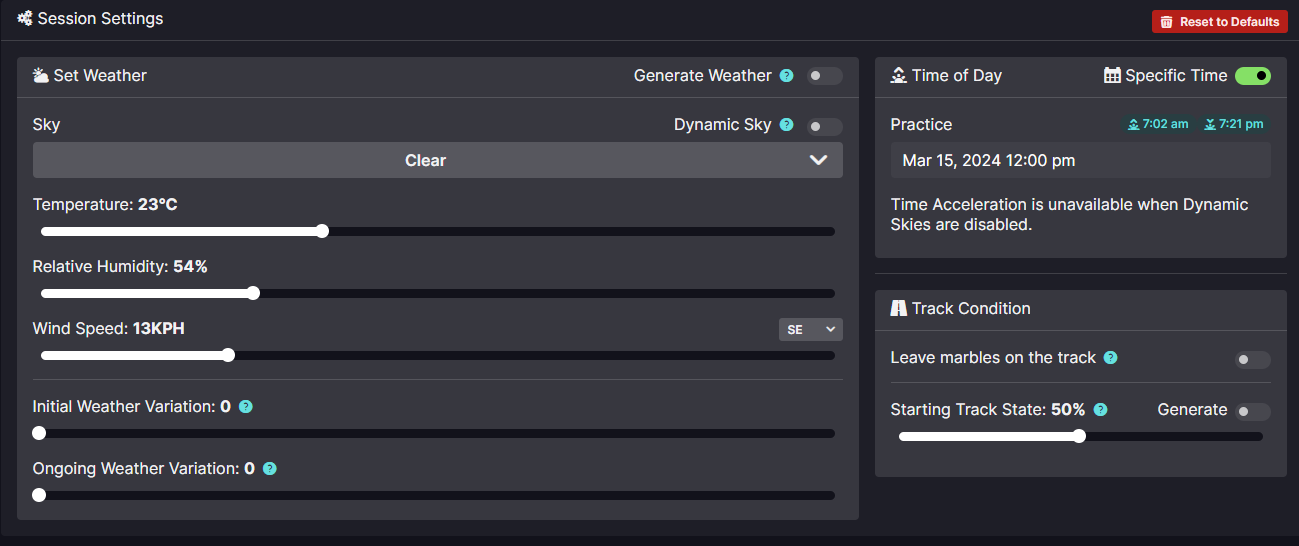The width and height of the screenshot is (1299, 546).
Task: Click the Specific Time calendar icon
Action: (1112, 75)
